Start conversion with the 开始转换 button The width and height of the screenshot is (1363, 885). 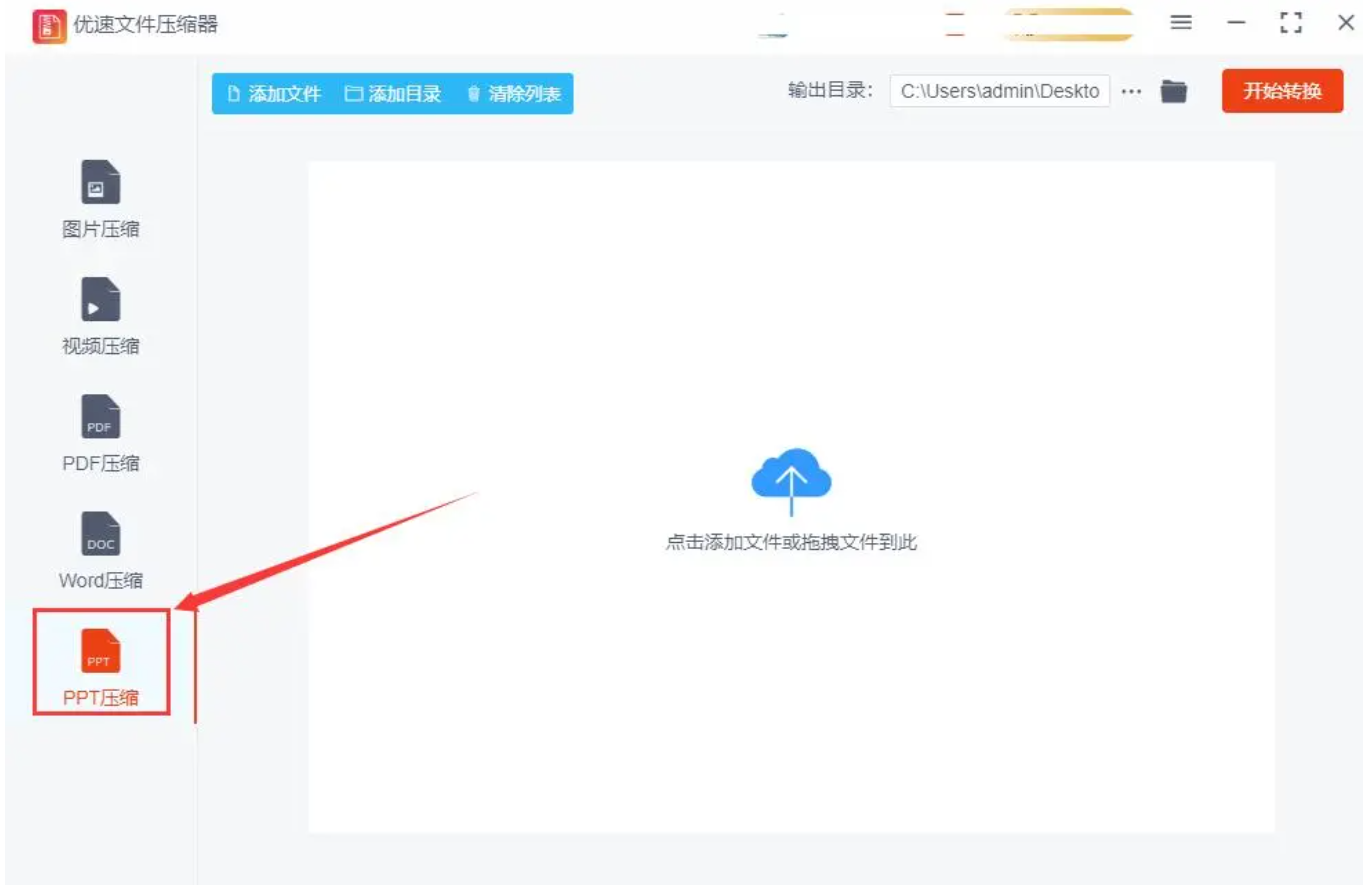(x=1282, y=91)
